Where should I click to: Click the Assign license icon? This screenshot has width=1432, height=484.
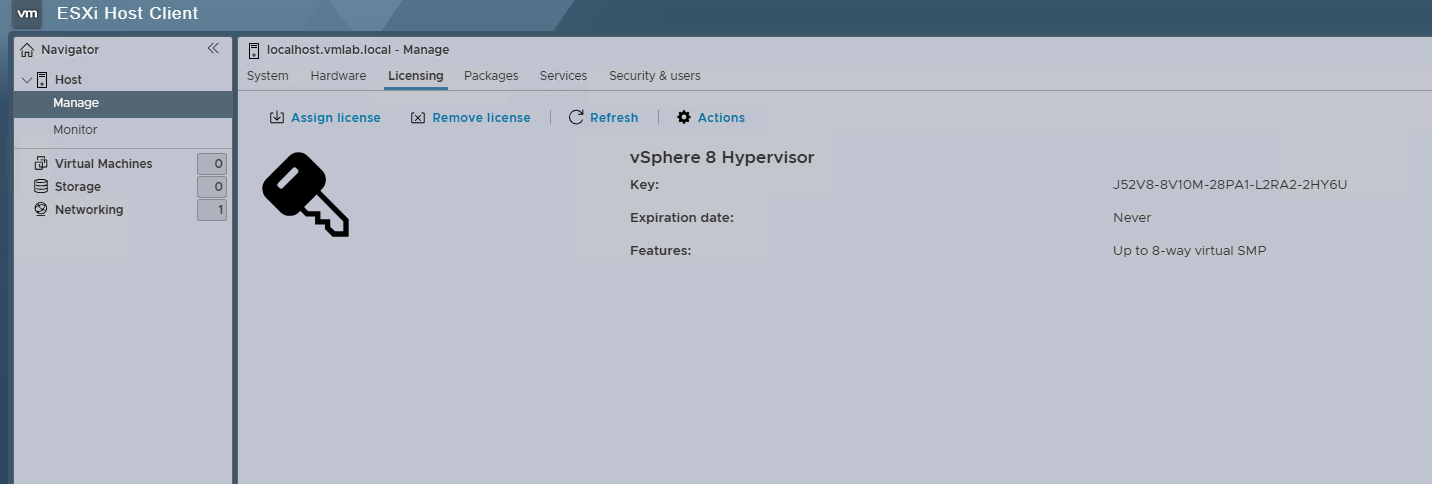point(277,118)
